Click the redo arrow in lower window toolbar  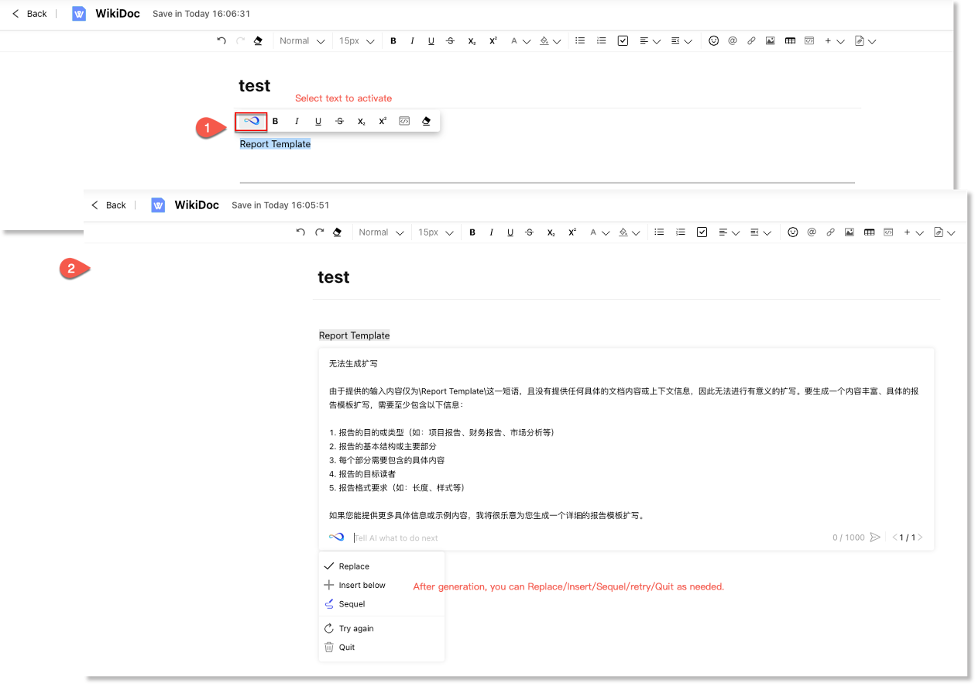(x=319, y=232)
